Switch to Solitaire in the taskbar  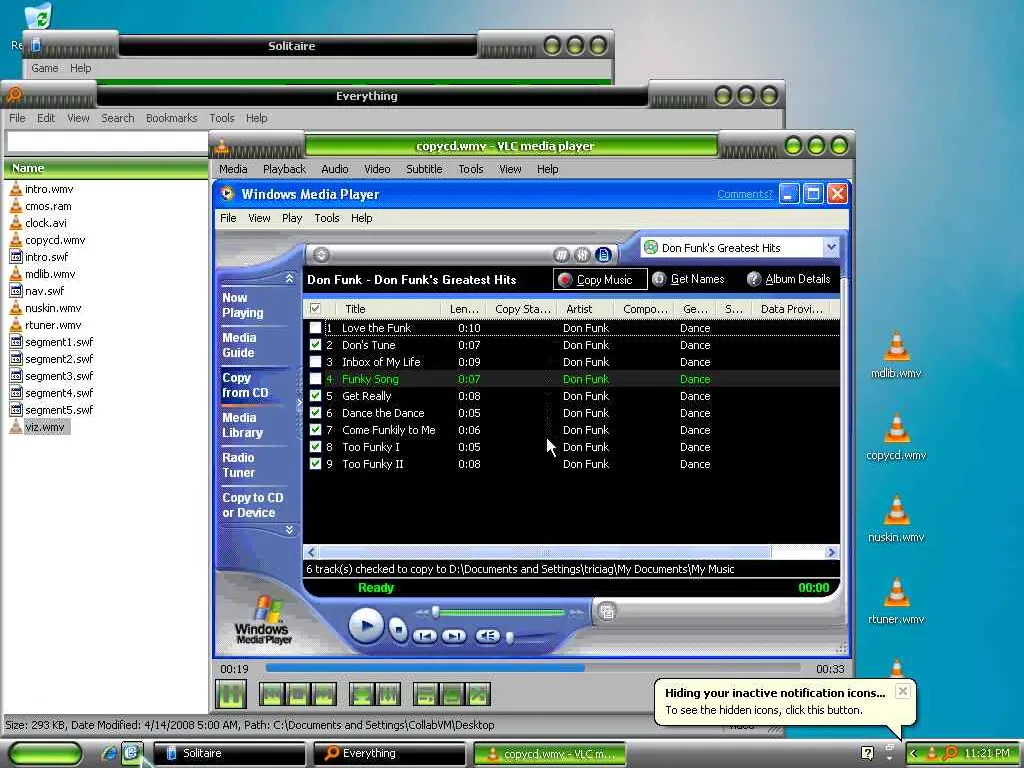(x=230, y=753)
